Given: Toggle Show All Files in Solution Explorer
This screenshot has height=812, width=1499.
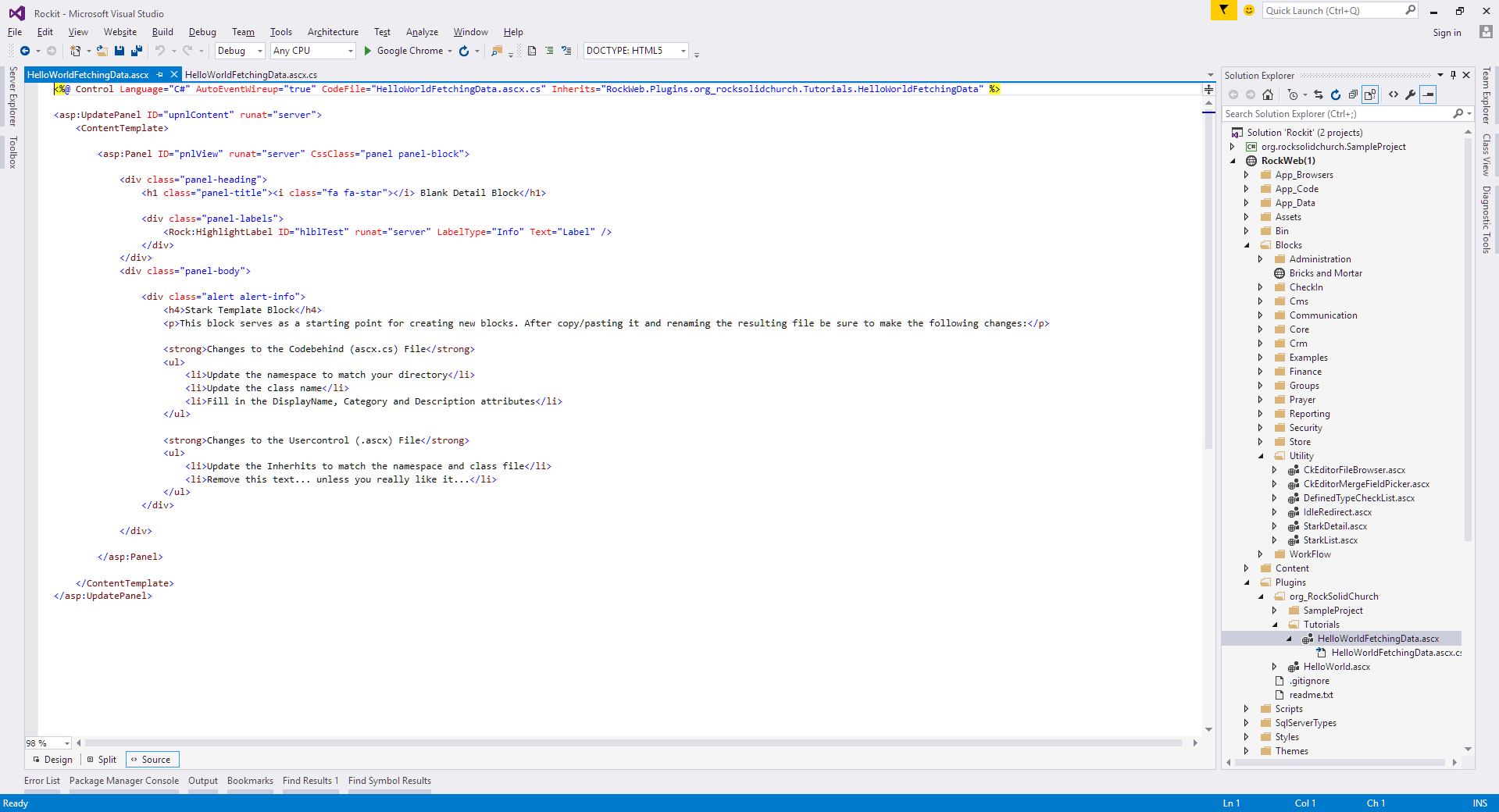Looking at the screenshot, I should pyautogui.click(x=1370, y=94).
